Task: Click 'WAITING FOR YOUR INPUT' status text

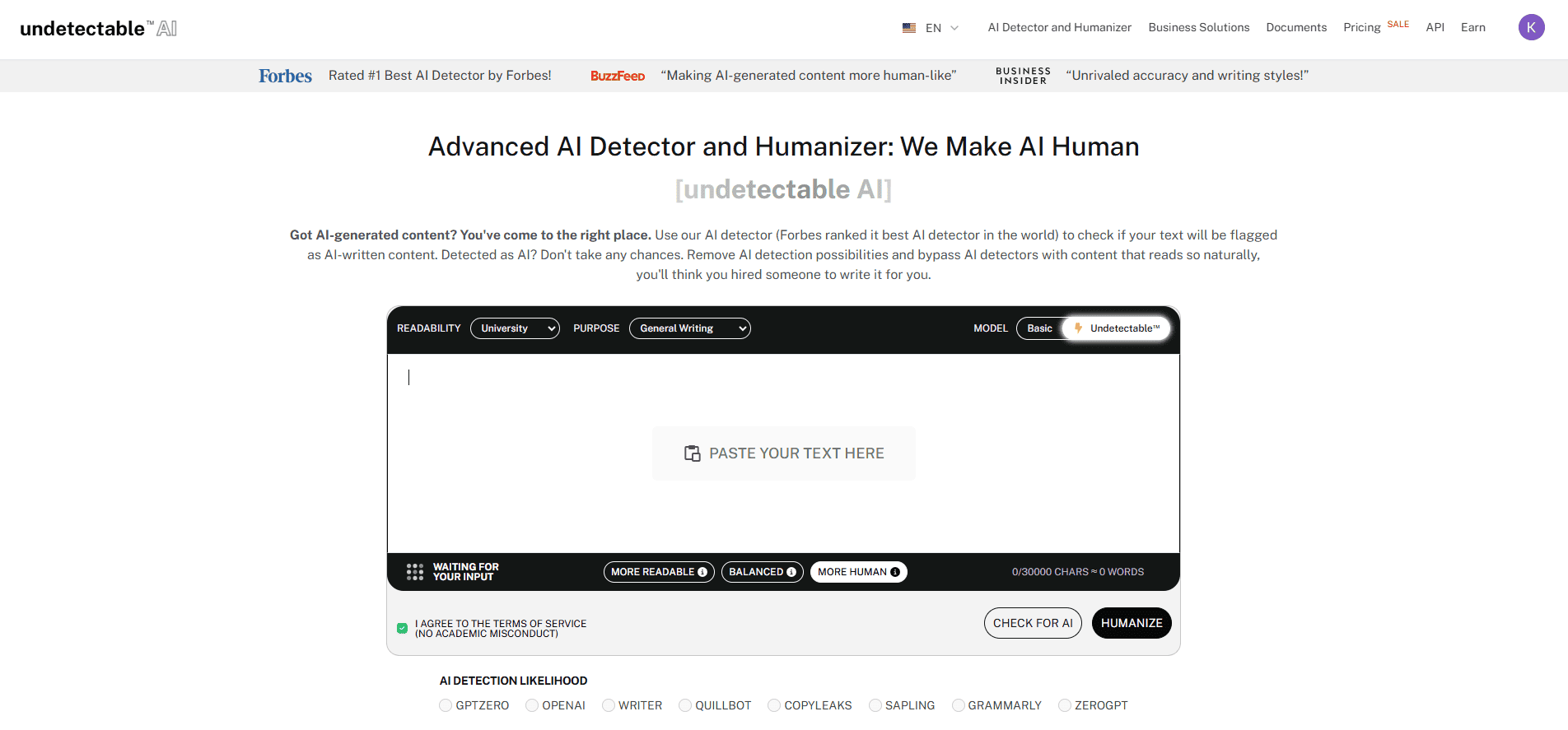Action: [466, 572]
